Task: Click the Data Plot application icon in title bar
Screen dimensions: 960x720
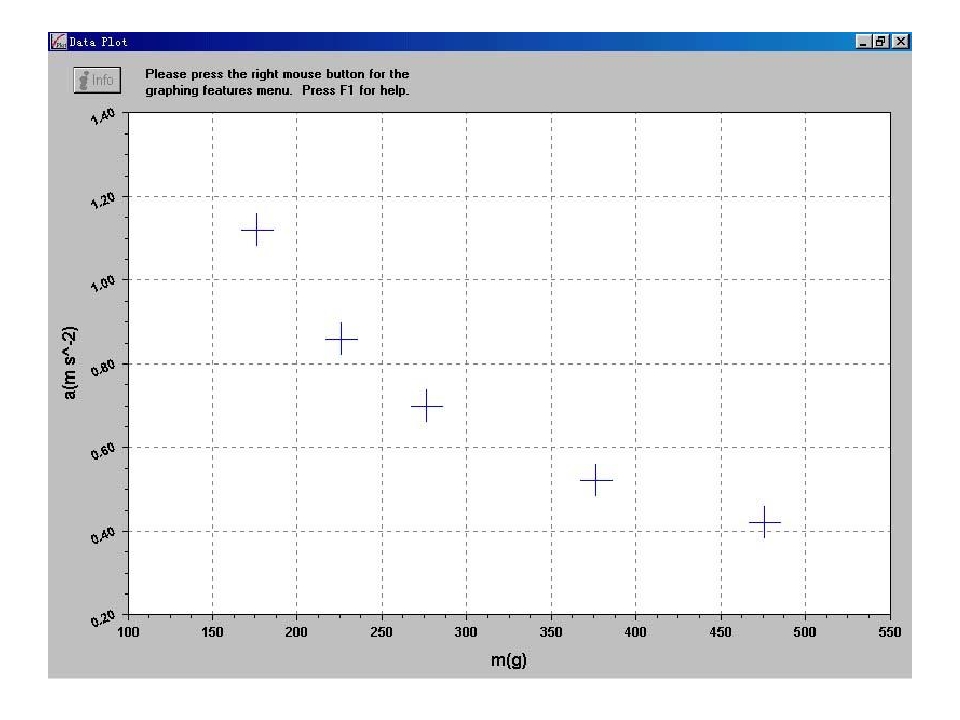Action: (x=58, y=42)
